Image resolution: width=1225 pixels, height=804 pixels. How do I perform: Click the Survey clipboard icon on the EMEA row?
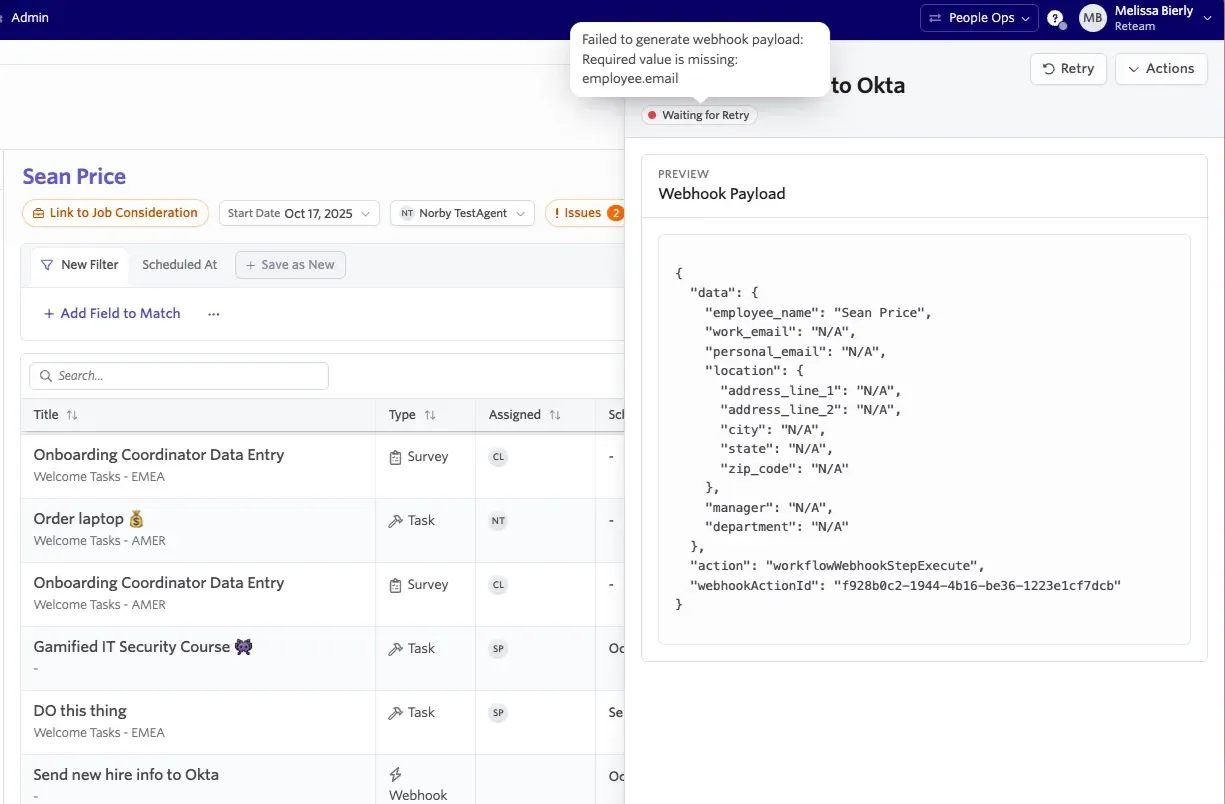pyautogui.click(x=396, y=457)
